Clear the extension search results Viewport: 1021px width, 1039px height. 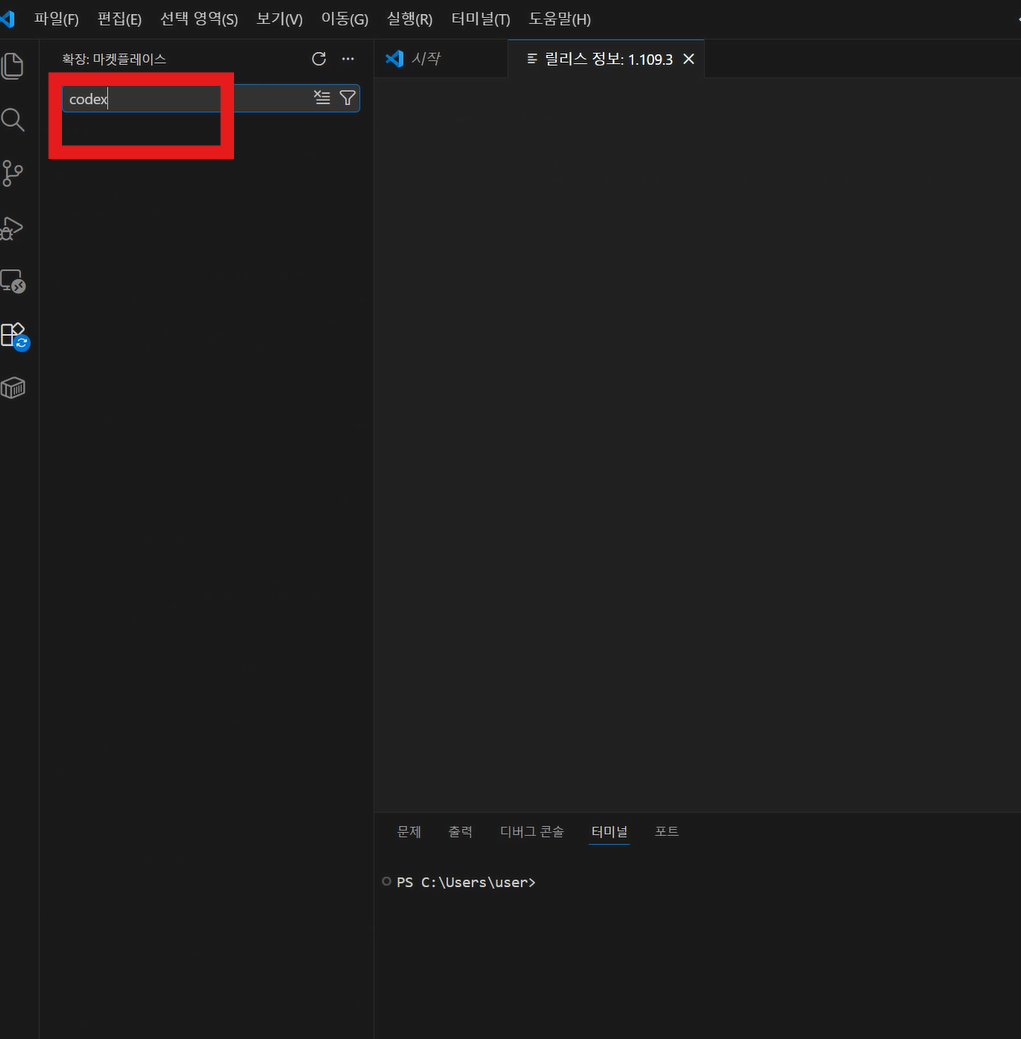(x=322, y=98)
